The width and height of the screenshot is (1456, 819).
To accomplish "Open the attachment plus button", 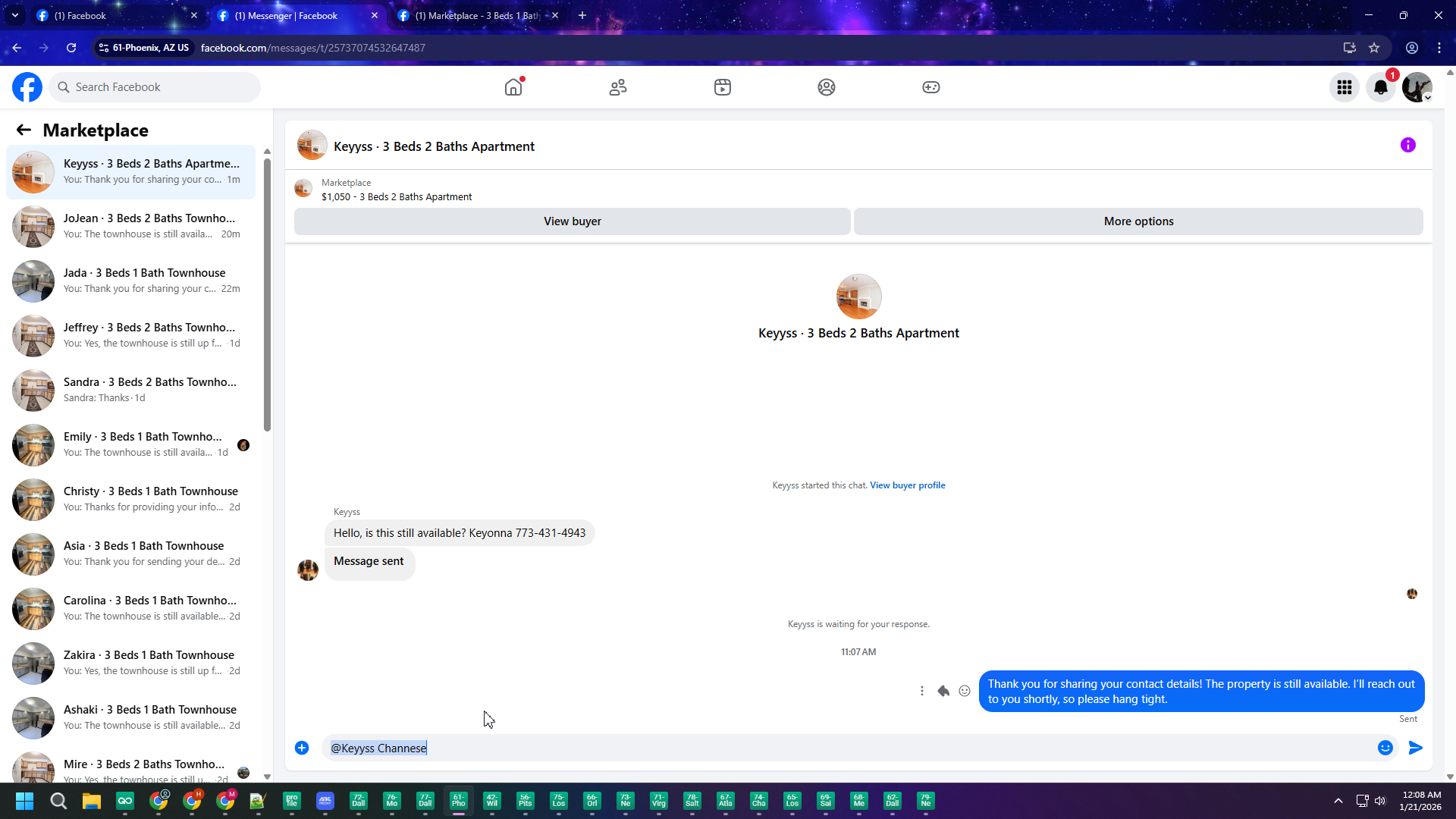I will click(302, 748).
